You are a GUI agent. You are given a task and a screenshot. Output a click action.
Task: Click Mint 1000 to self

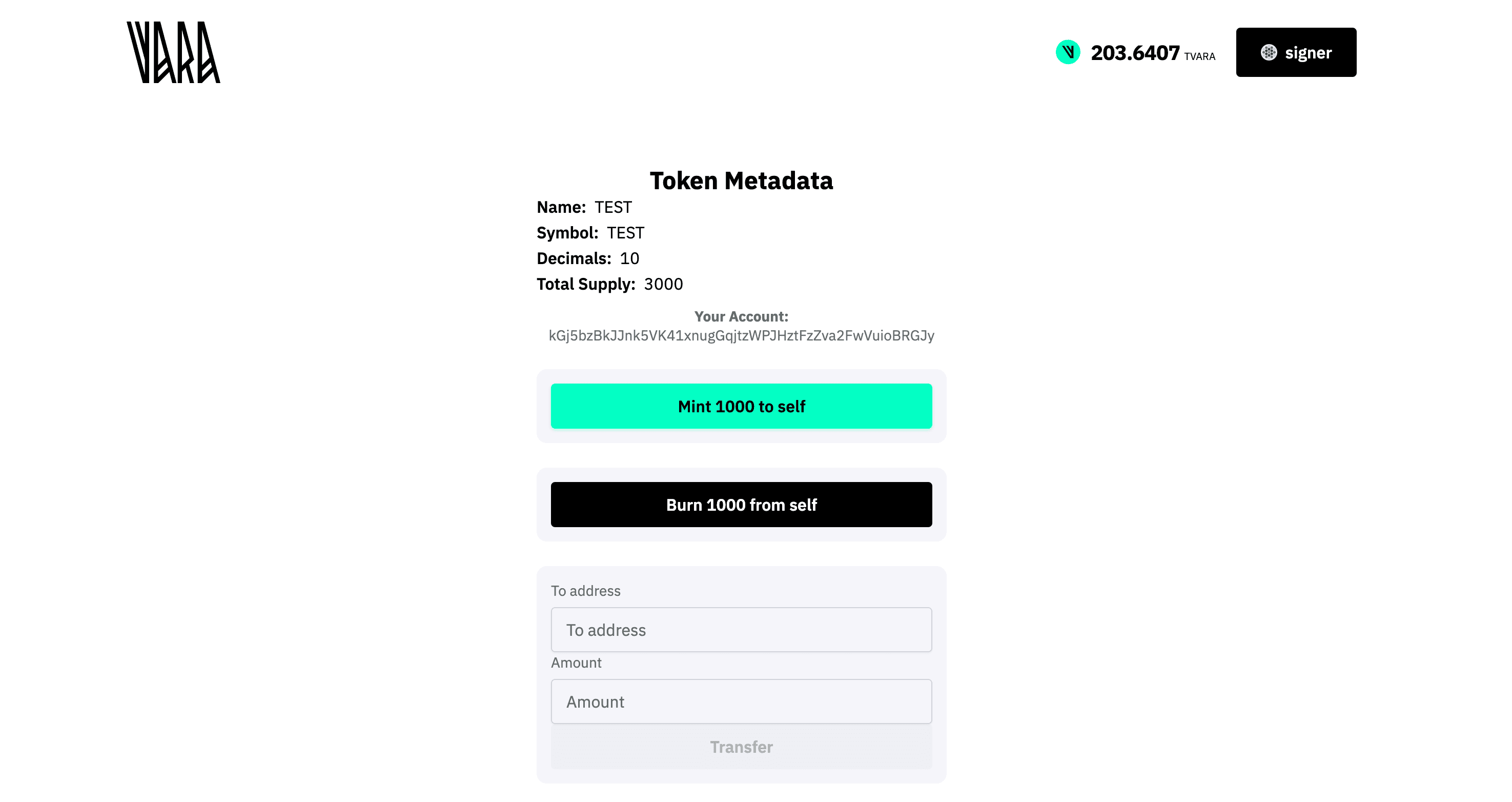[x=741, y=406]
